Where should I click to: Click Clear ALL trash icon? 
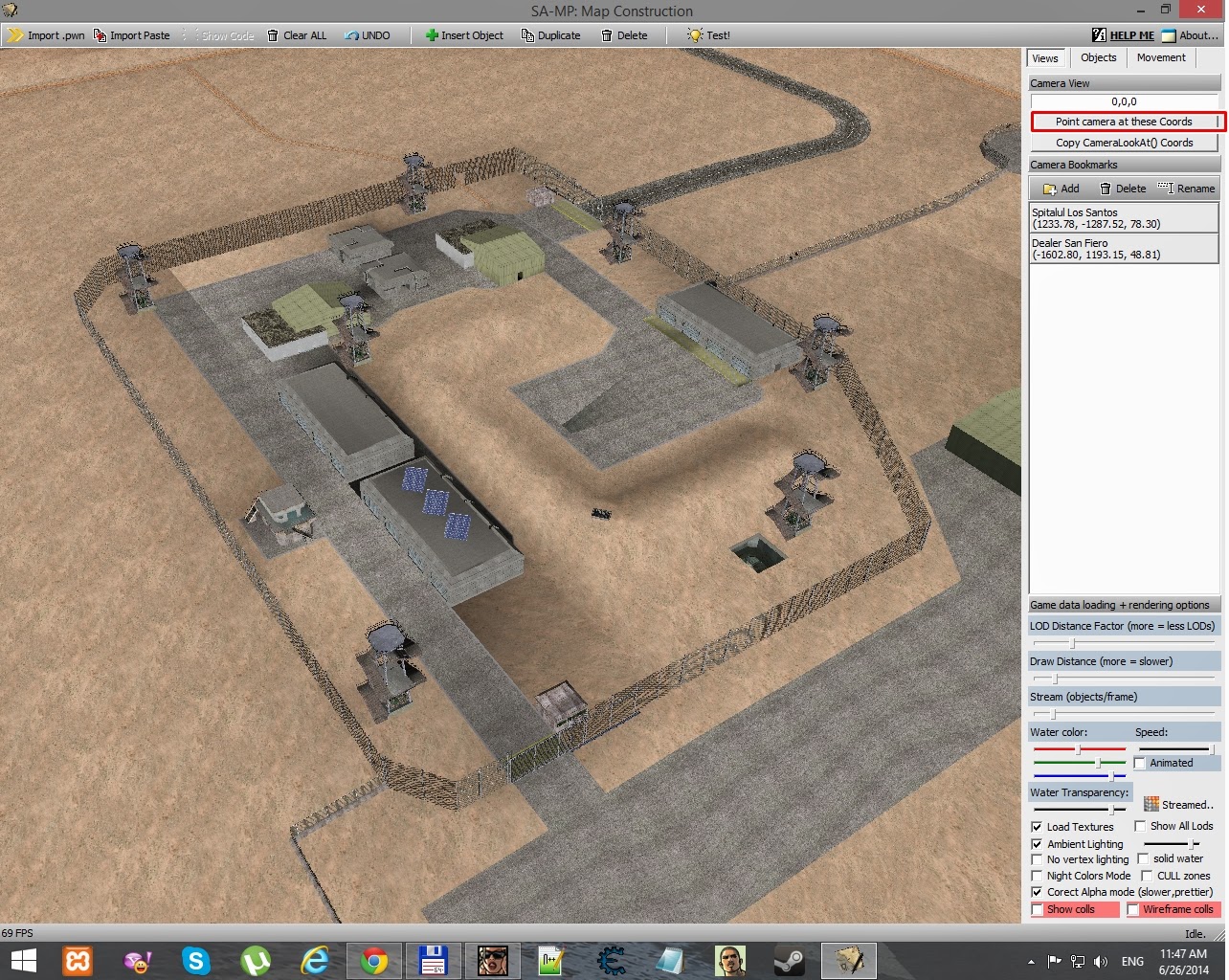273,35
